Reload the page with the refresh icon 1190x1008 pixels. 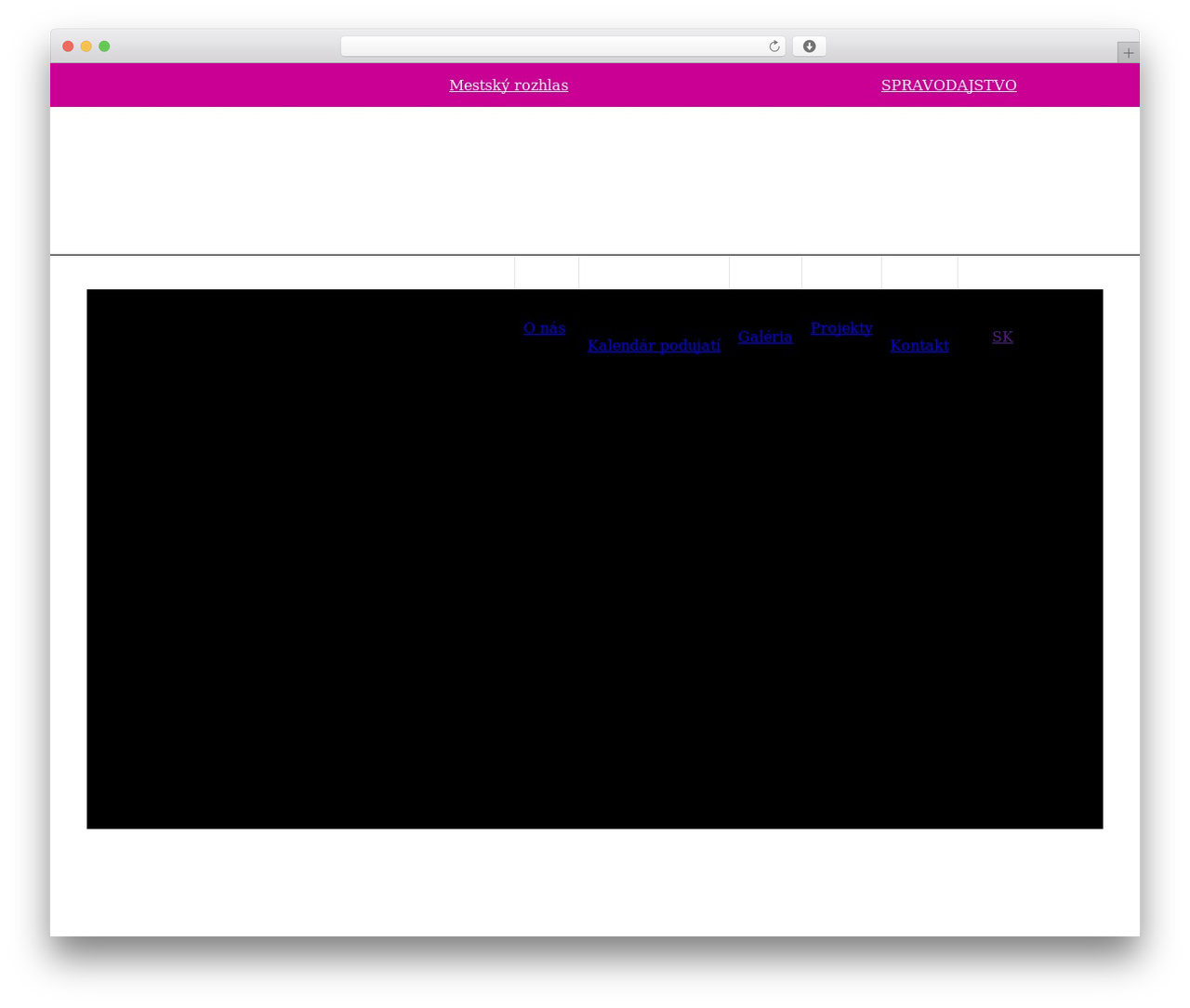[774, 46]
